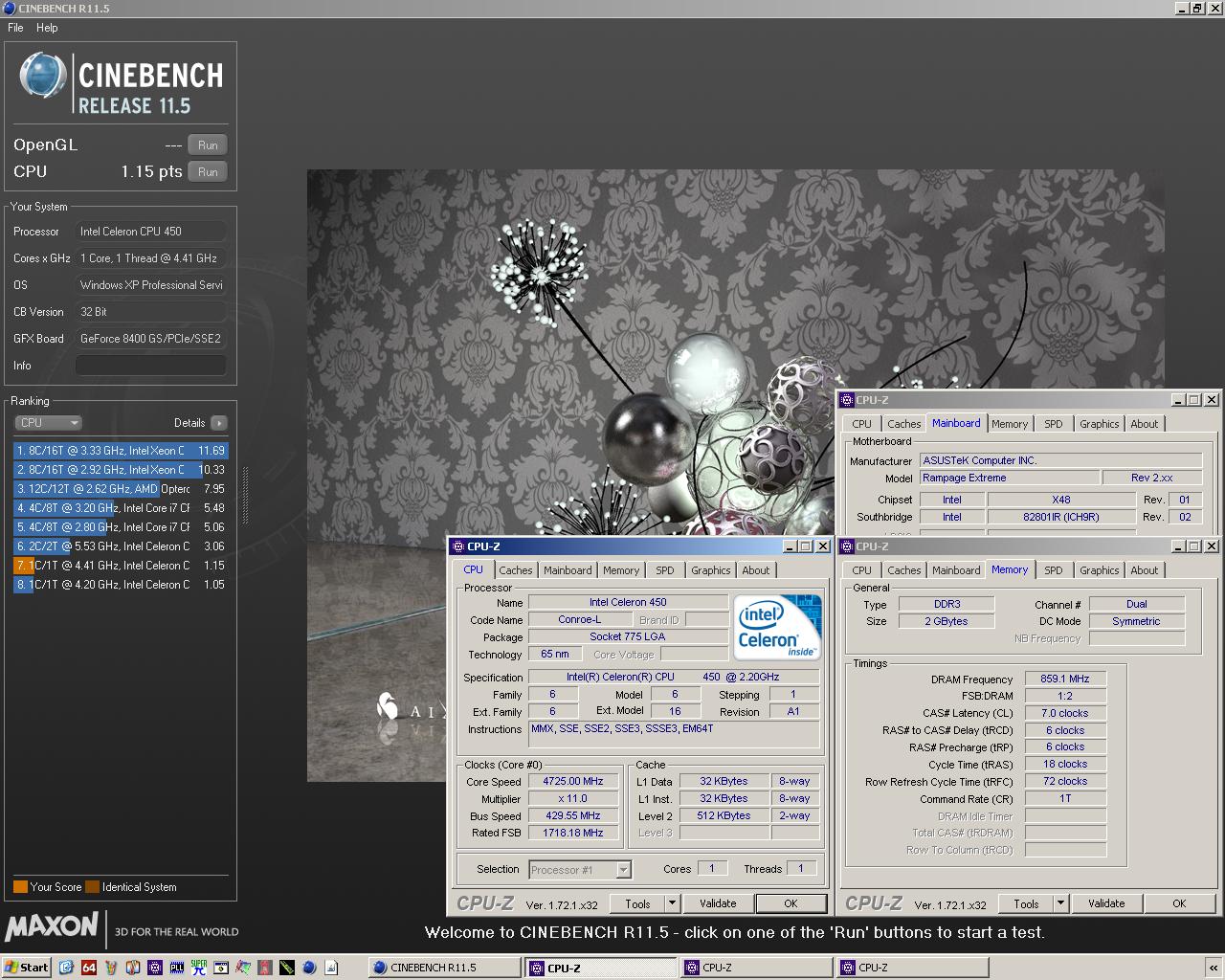Select ranking entry 2C/2T @ 5.53 GHz
This screenshot has height=980, width=1225.
121,546
